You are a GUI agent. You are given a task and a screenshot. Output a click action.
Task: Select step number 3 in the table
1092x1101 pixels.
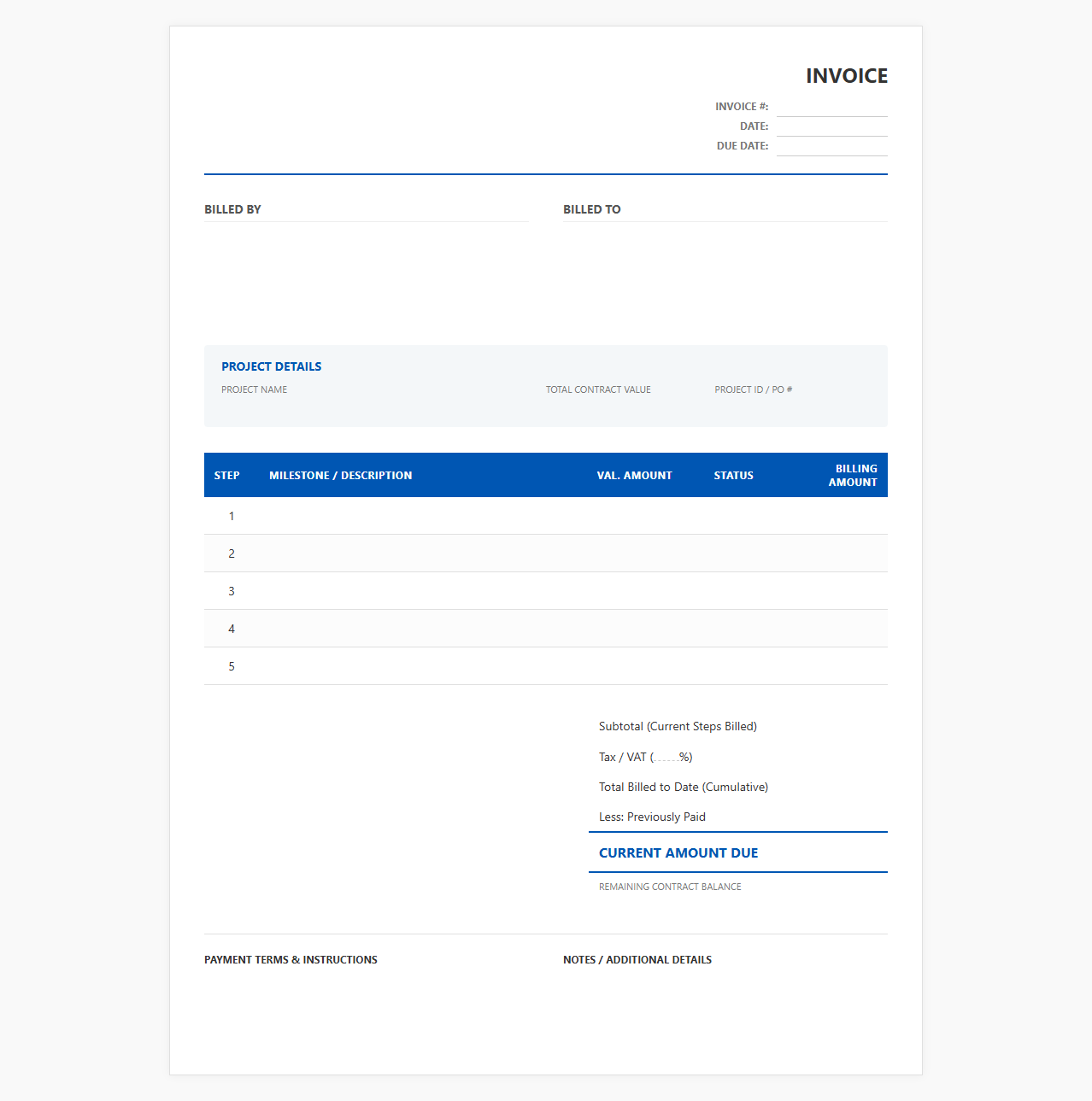coord(232,591)
